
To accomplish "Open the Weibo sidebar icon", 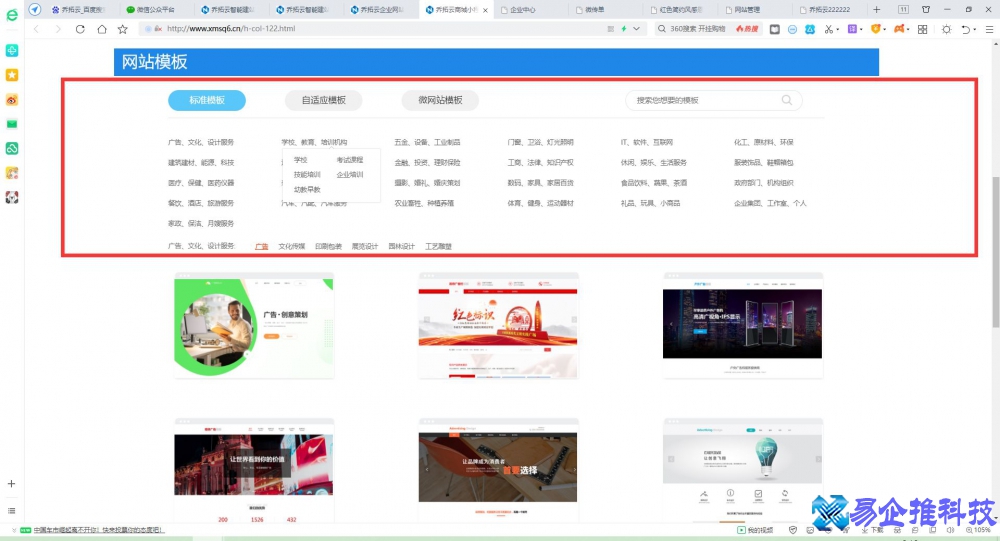I will [11, 100].
